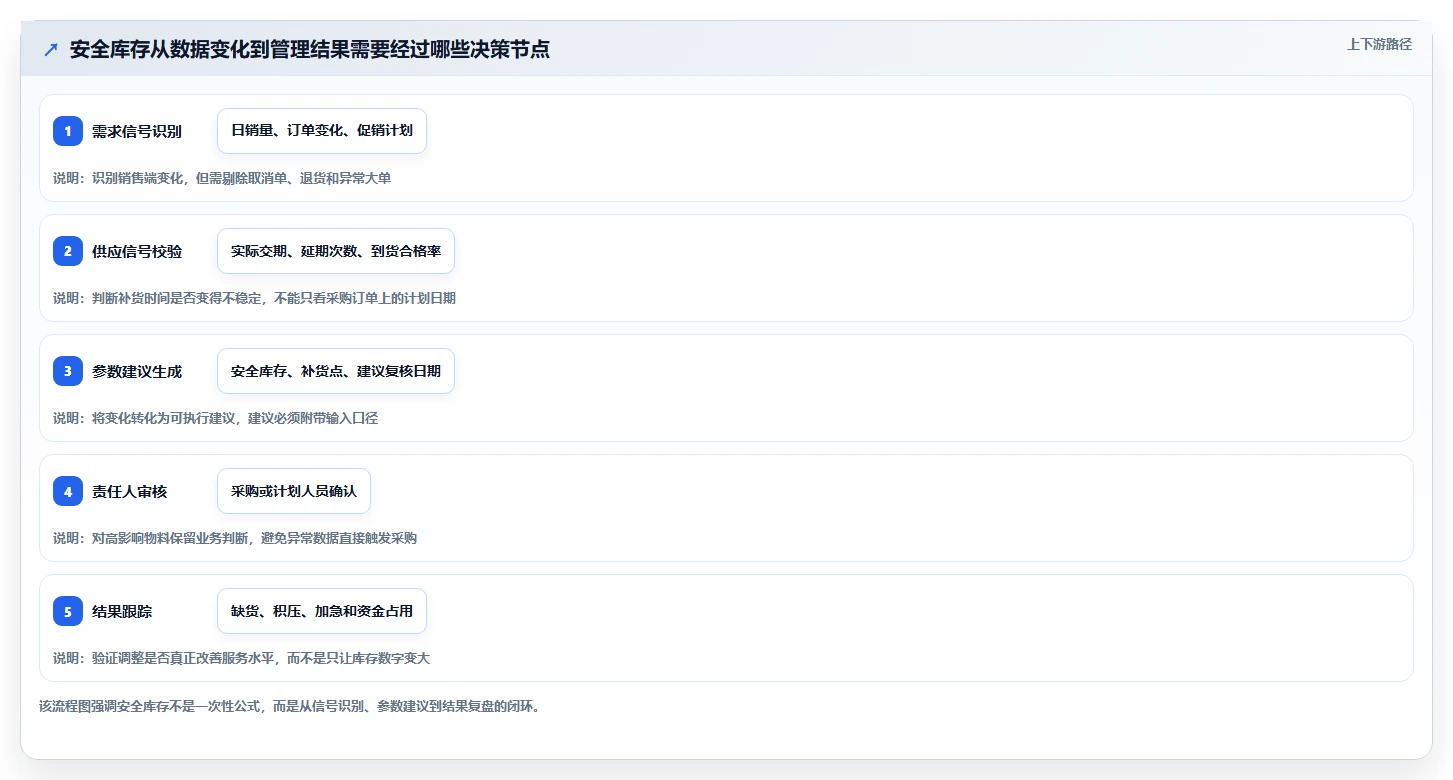Click the 上下游路径 label
Image resolution: width=1453 pixels, height=780 pixels.
[x=1379, y=44]
